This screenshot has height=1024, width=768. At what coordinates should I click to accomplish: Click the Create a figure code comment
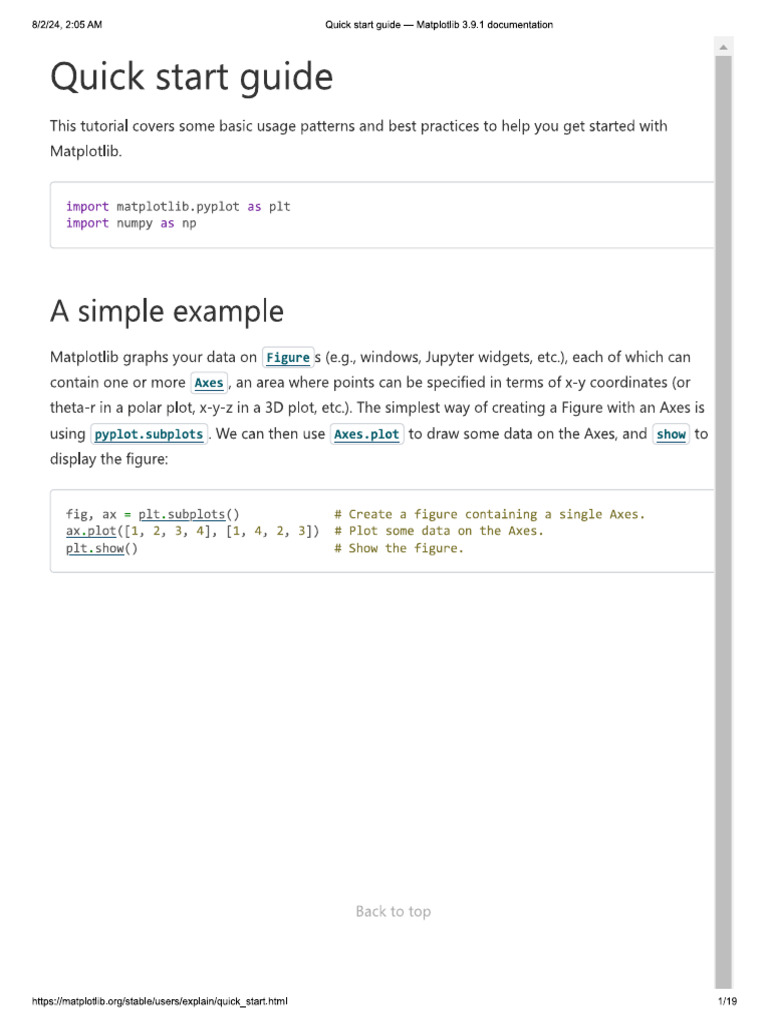click(490, 515)
